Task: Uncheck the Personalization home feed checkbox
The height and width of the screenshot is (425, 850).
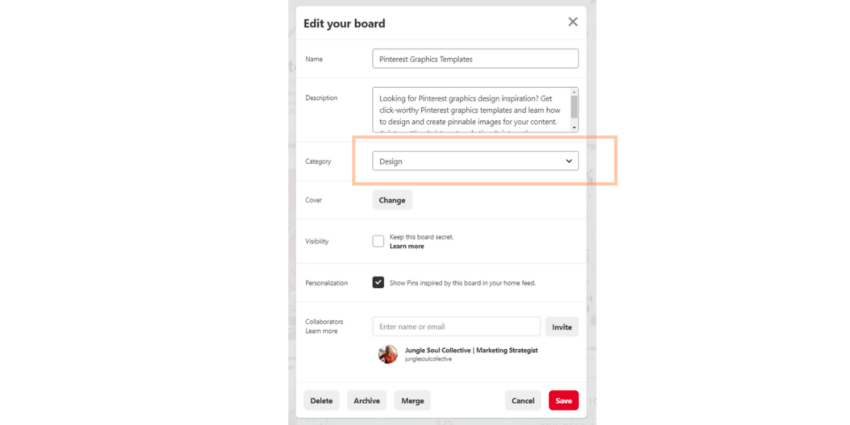Action: click(378, 283)
